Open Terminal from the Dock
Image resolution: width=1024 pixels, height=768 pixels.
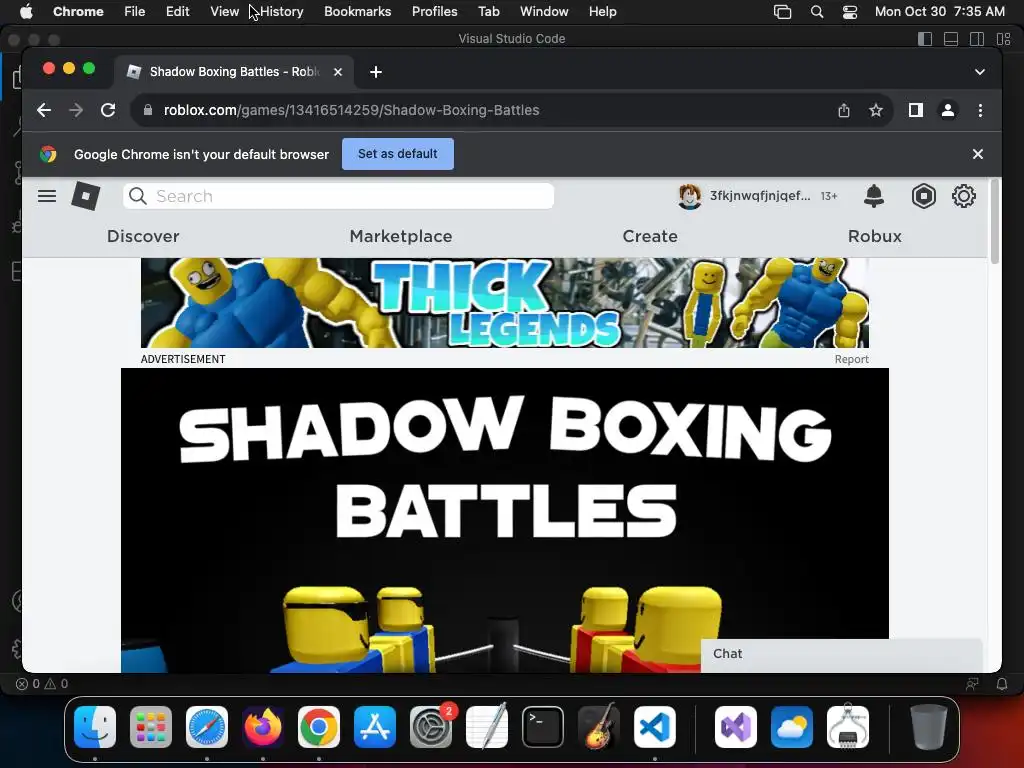point(543,727)
